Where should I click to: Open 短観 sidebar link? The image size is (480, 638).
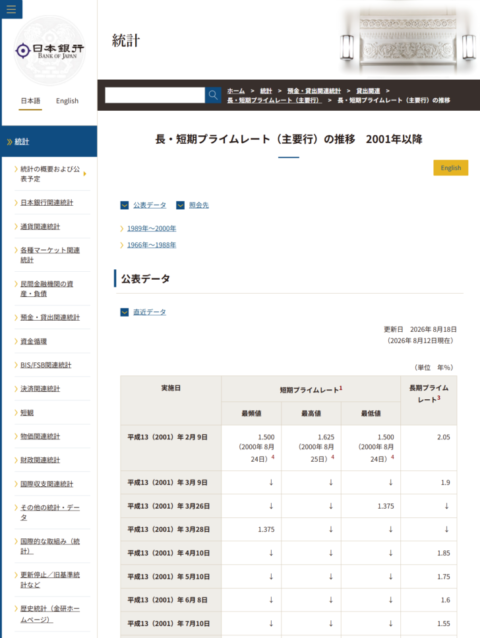(x=27, y=413)
